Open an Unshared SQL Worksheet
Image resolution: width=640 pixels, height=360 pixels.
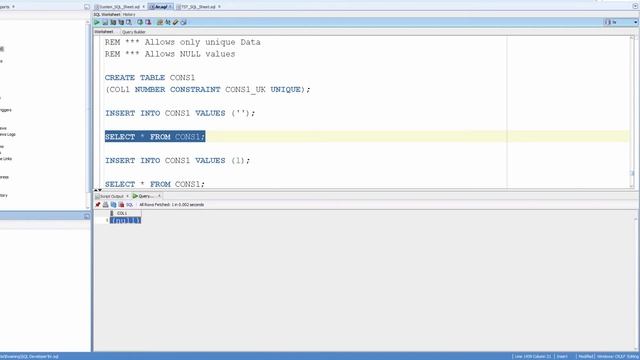(x=160, y=22)
